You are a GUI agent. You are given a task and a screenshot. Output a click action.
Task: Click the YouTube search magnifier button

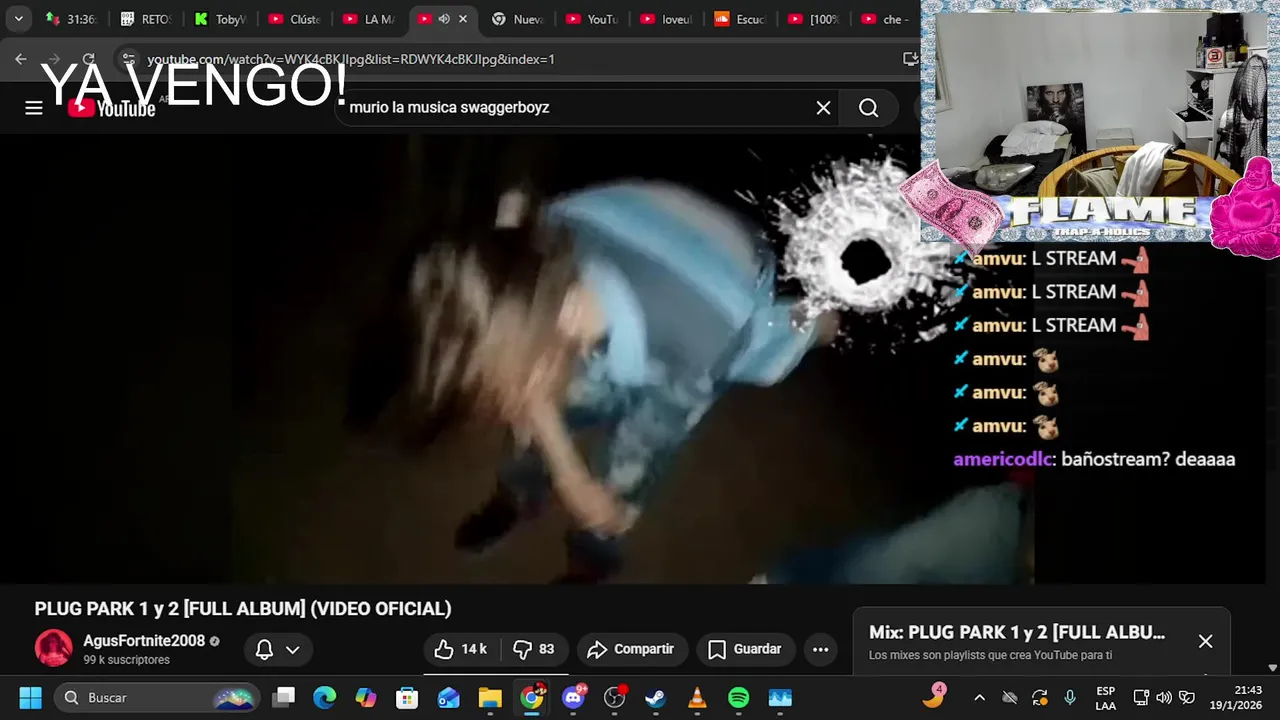(x=869, y=108)
